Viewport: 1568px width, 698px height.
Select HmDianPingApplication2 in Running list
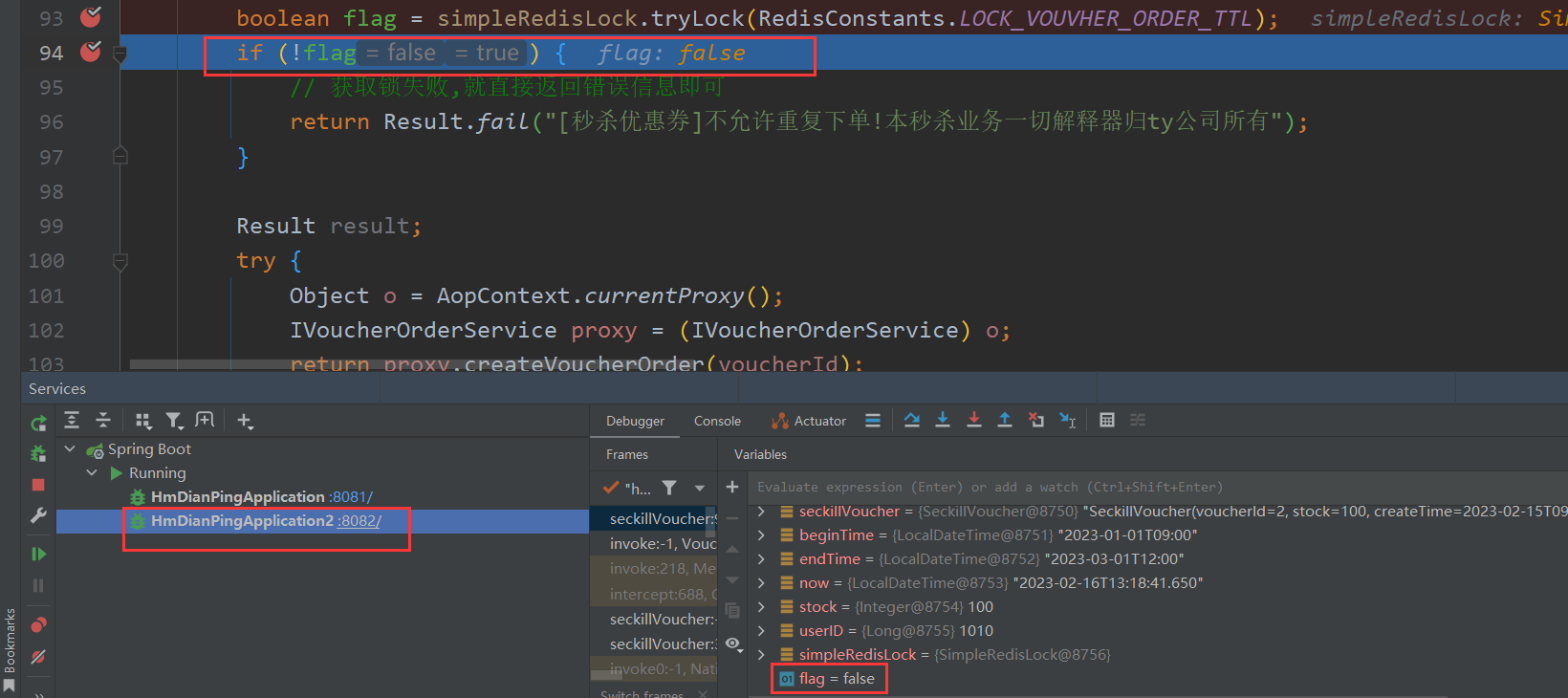[242, 520]
